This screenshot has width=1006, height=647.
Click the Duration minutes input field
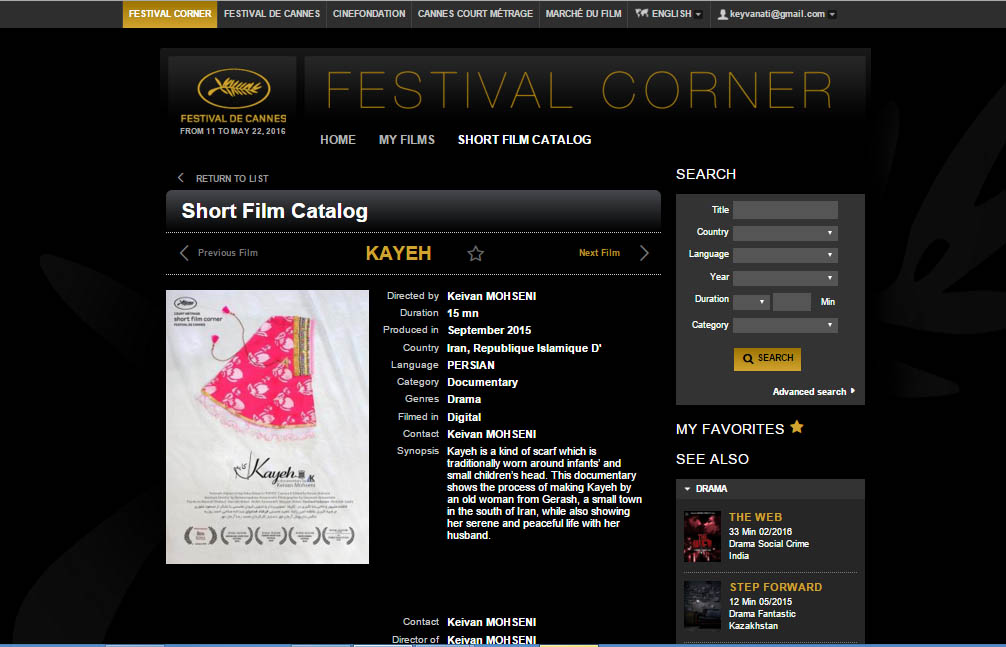792,302
